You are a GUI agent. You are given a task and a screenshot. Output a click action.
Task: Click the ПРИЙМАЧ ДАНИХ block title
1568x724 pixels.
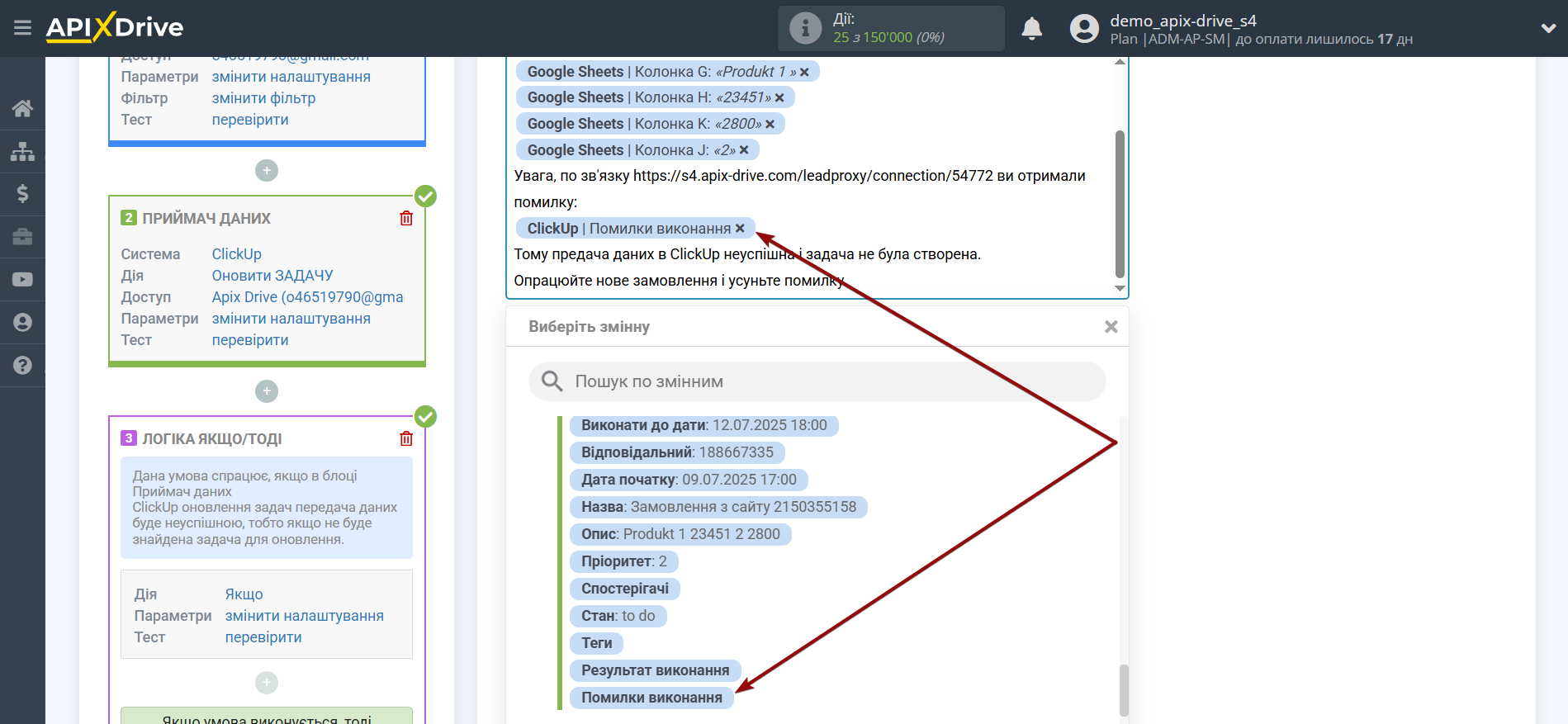[206, 219]
